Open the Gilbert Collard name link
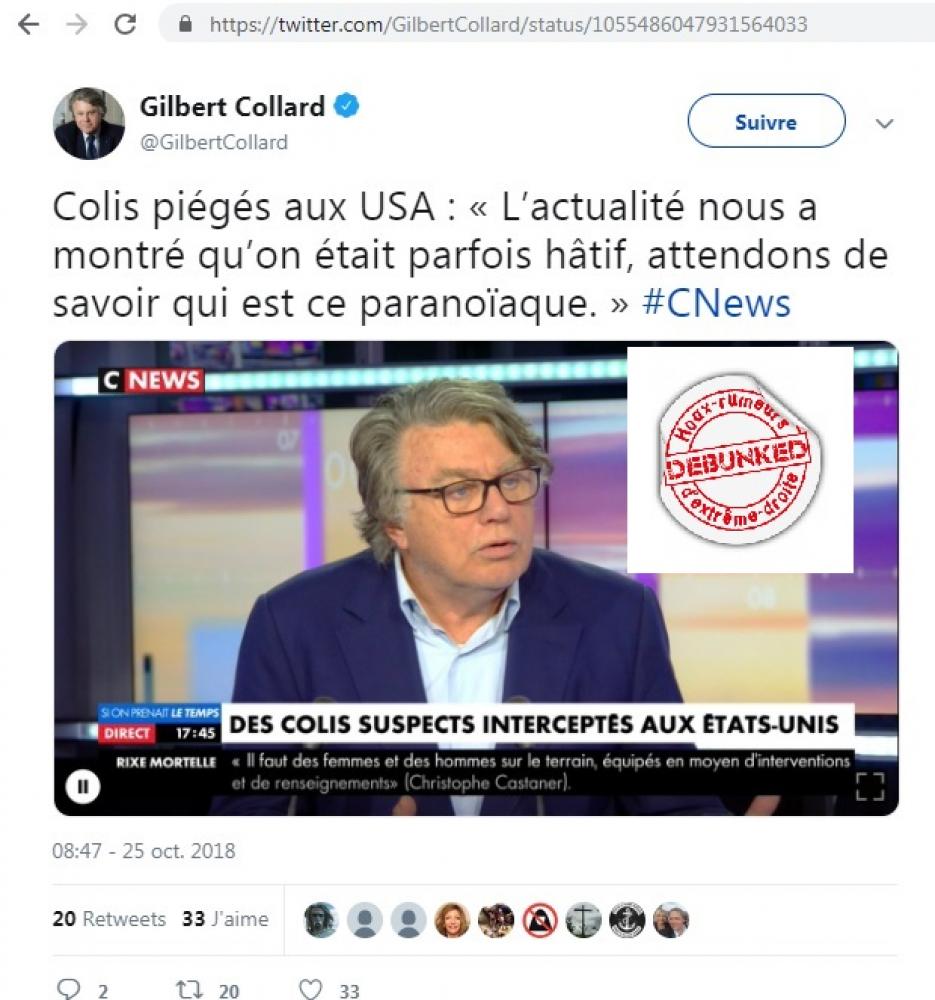935x1000 pixels. 232,107
